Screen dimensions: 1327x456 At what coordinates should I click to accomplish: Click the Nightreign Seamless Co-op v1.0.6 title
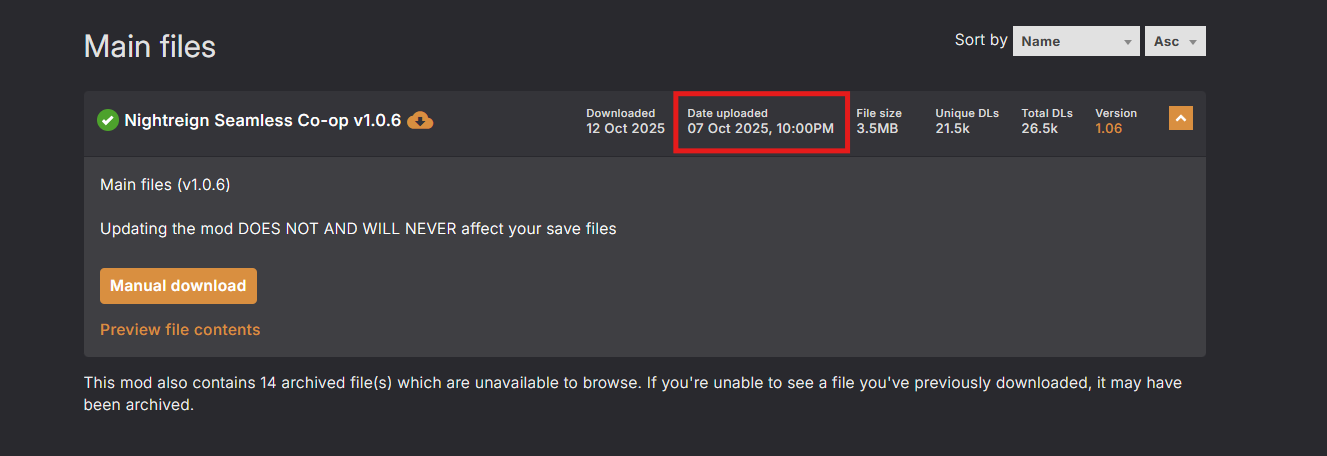(262, 120)
